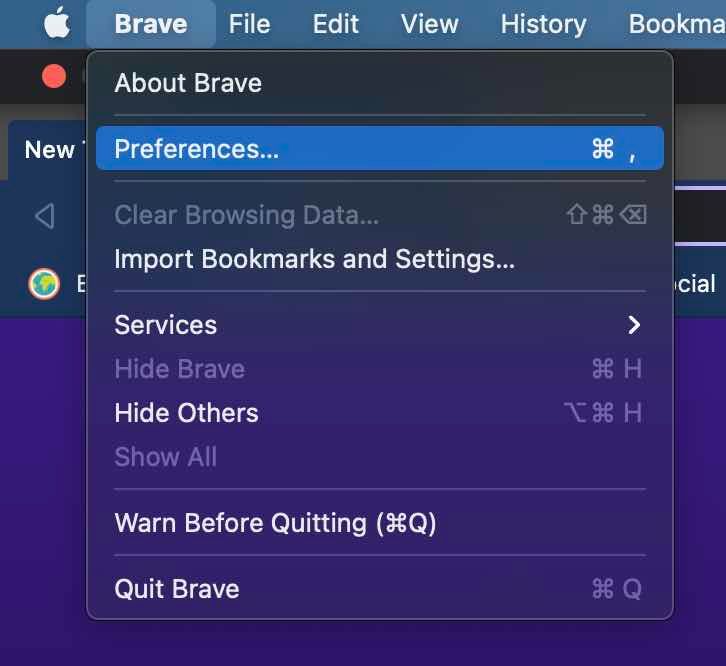
Task: Open the Edit menu
Action: click(x=335, y=24)
